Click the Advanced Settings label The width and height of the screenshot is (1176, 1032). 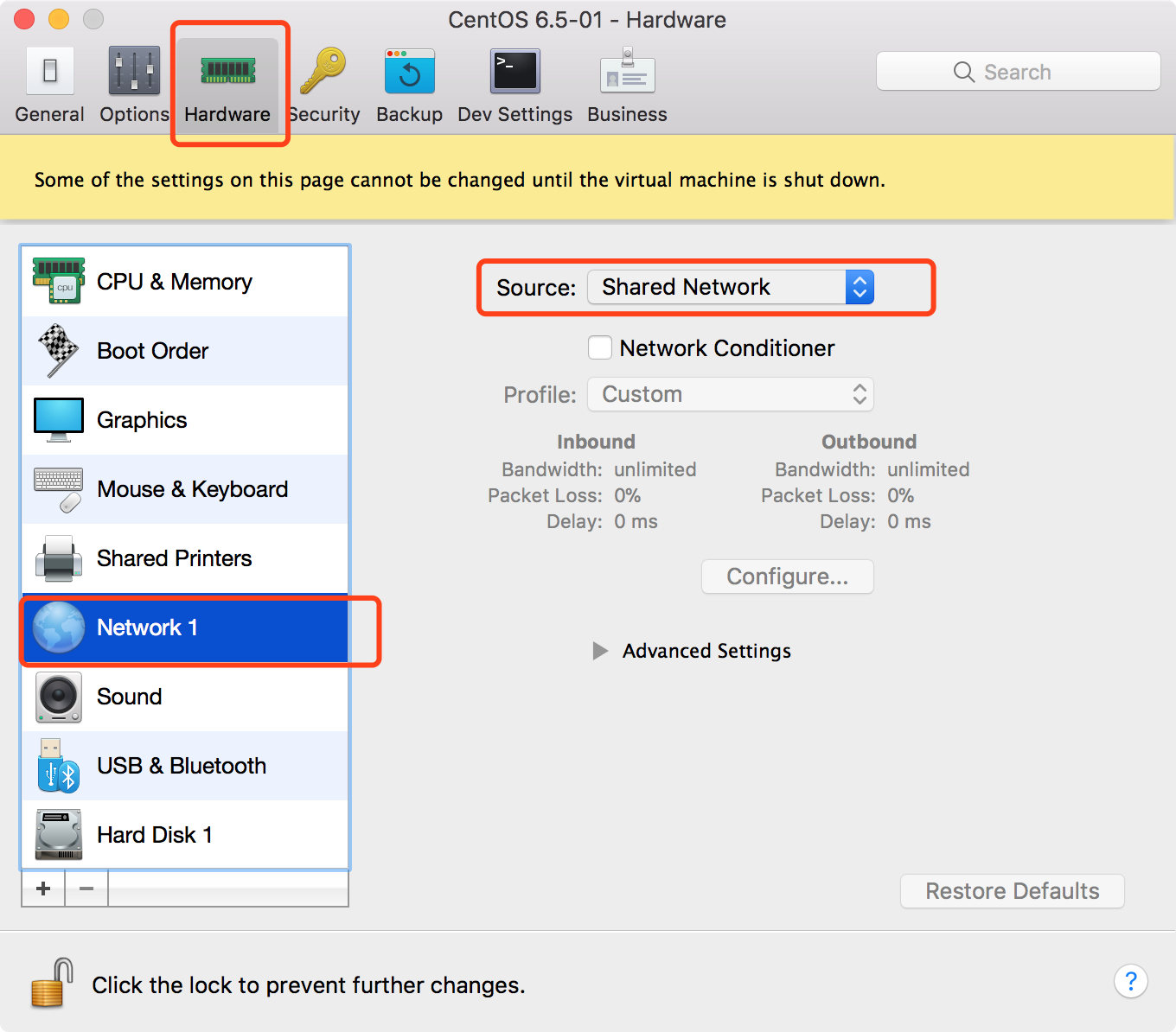(706, 651)
